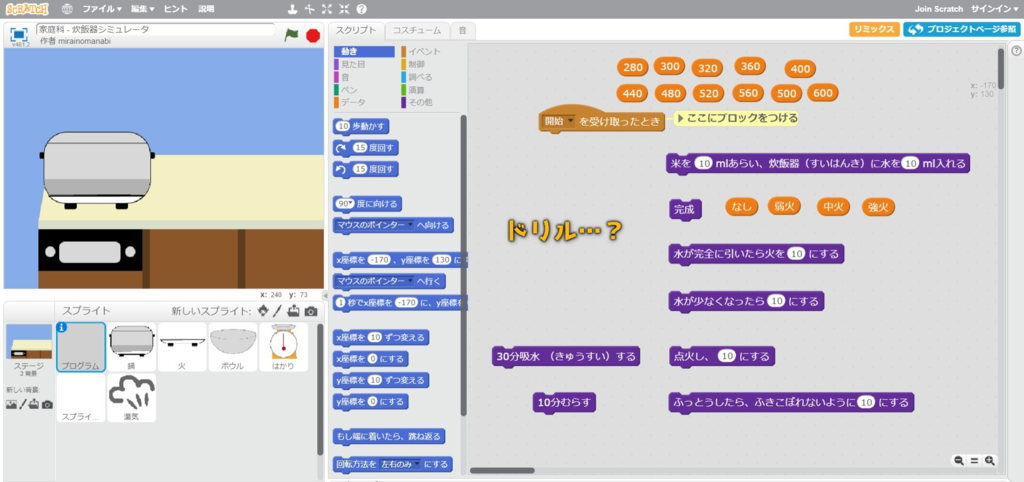Open the 編集 menu
The width and height of the screenshot is (1024, 482).
point(142,9)
